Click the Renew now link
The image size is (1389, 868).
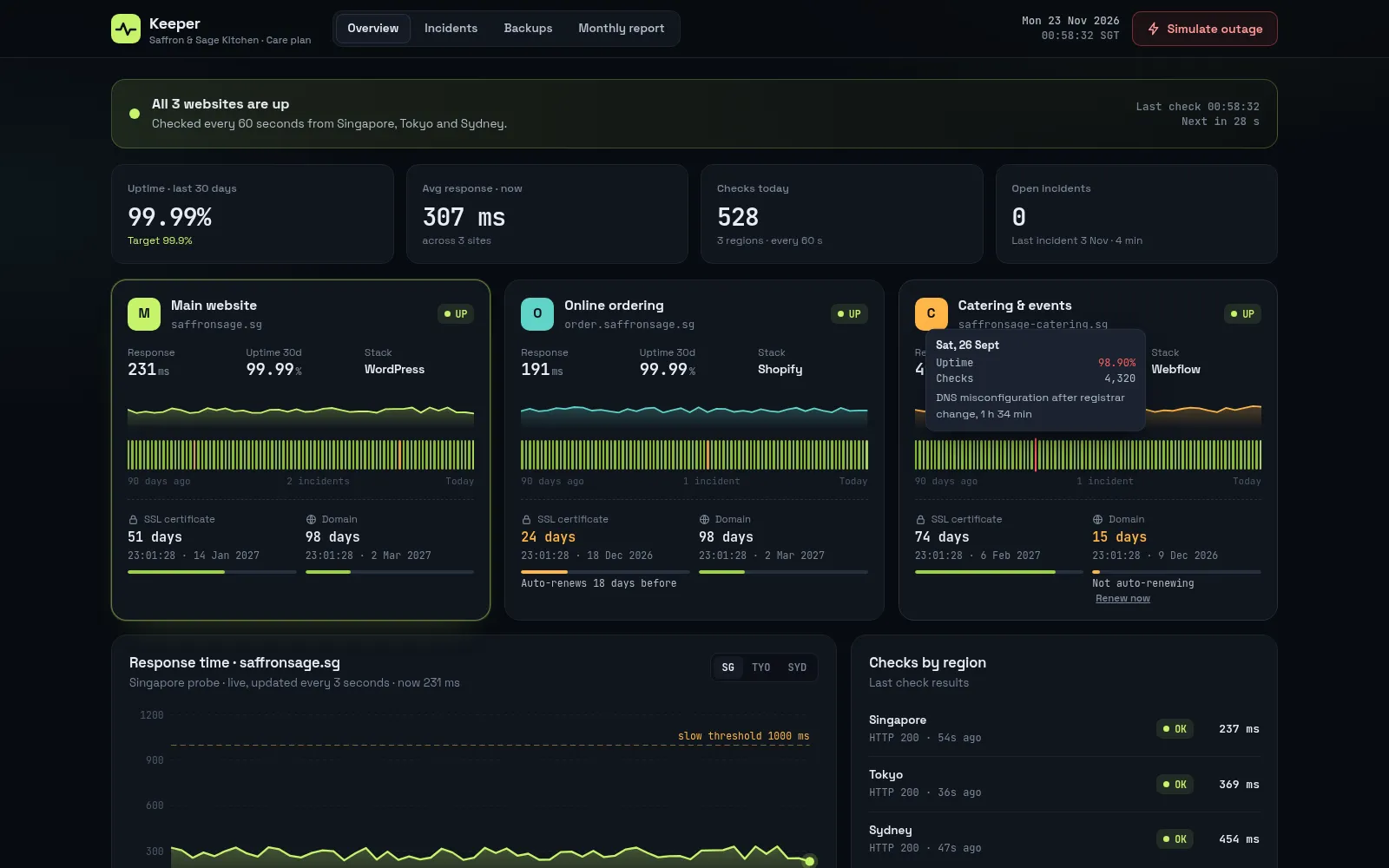(x=1122, y=598)
